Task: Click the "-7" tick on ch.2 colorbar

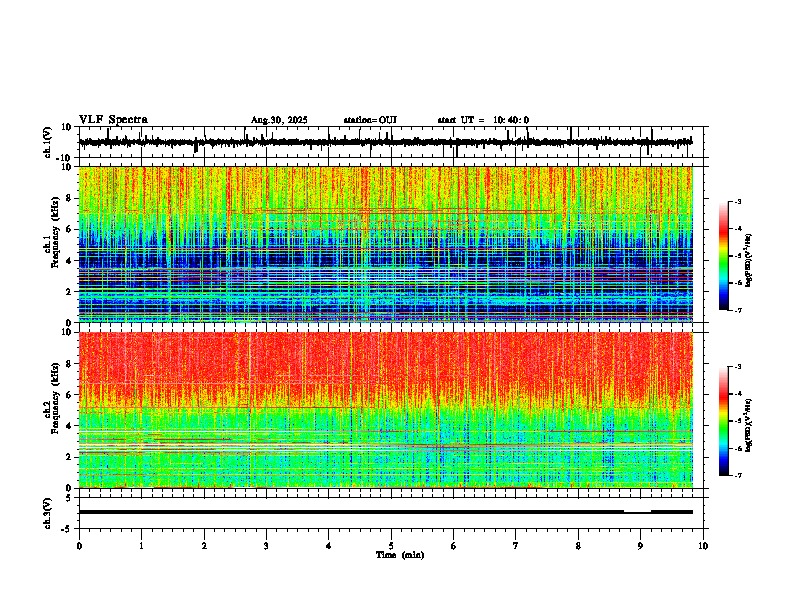Action: click(737, 476)
